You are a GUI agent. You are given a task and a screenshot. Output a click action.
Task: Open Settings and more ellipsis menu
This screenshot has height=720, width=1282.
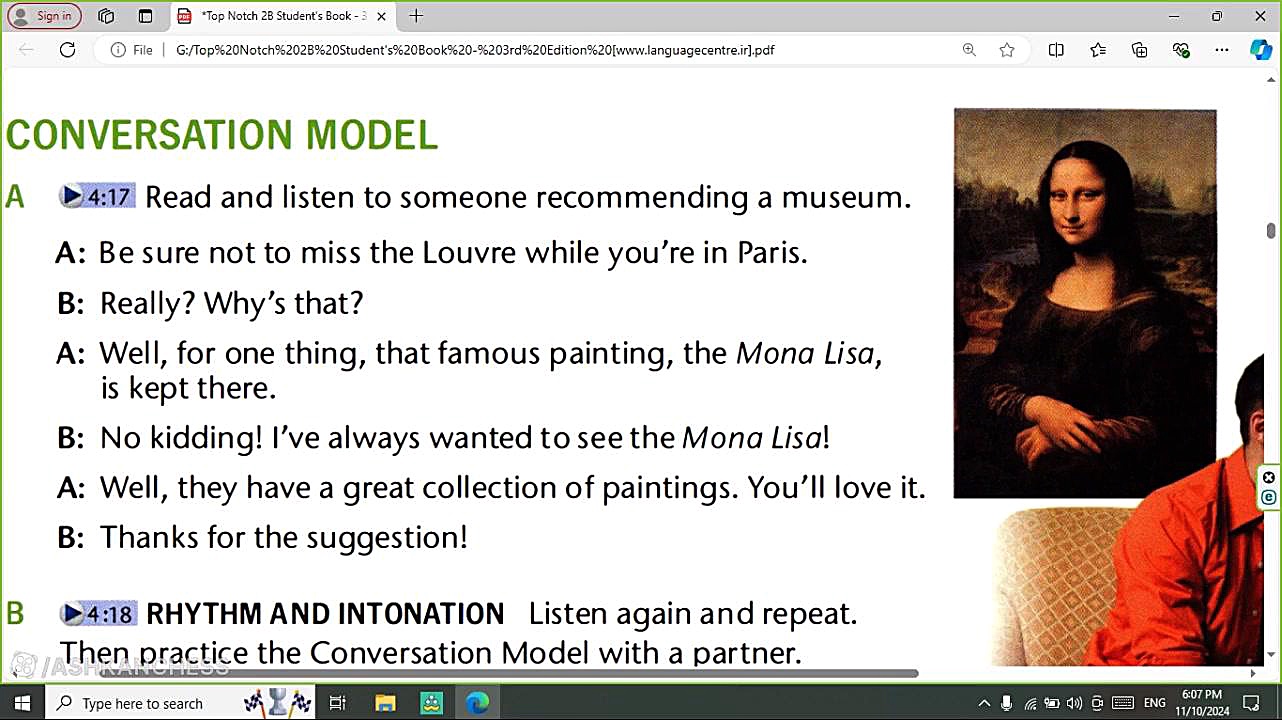pos(1222,50)
